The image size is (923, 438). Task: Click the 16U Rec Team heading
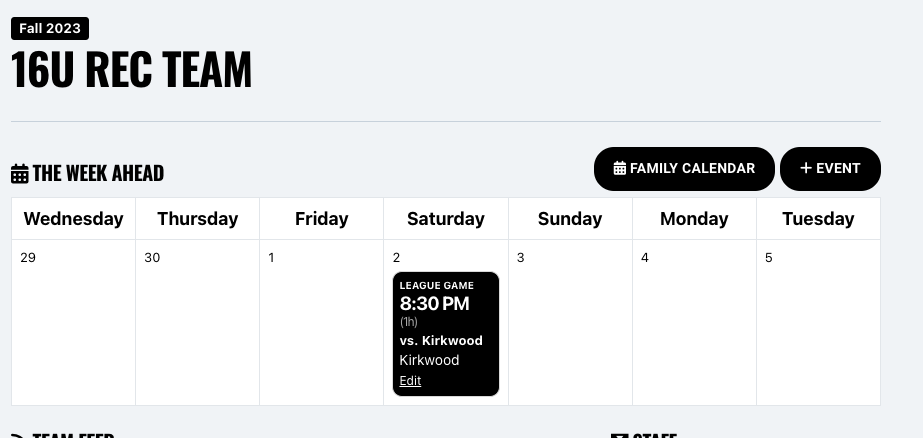pyautogui.click(x=132, y=70)
